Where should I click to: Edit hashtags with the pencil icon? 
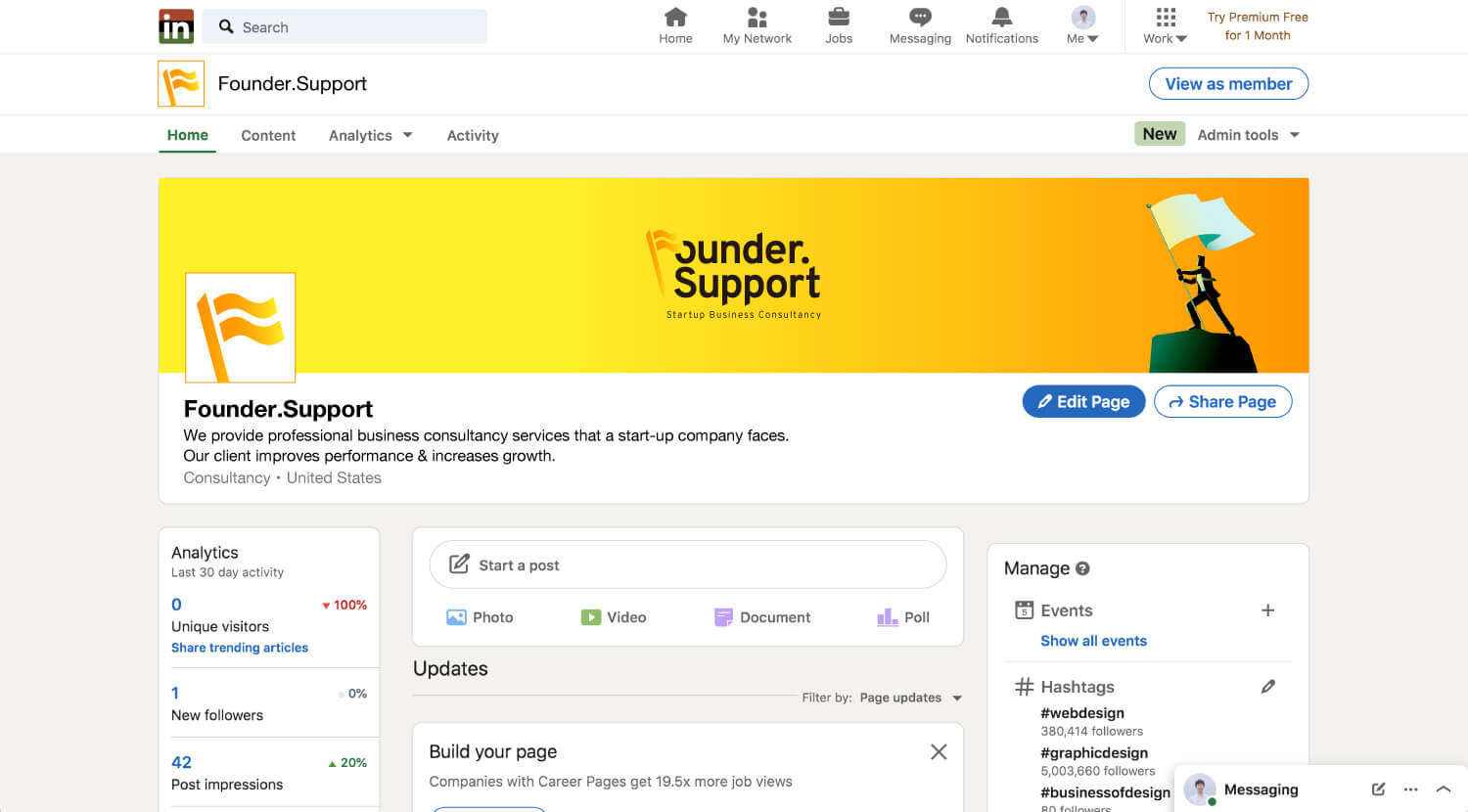(x=1267, y=687)
